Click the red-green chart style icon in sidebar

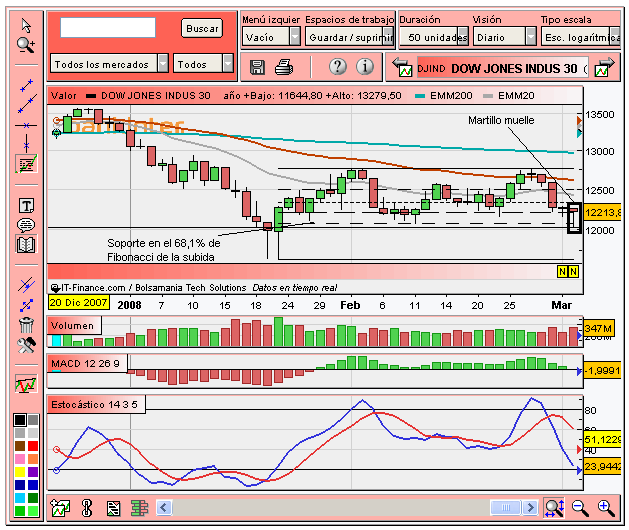(26, 384)
